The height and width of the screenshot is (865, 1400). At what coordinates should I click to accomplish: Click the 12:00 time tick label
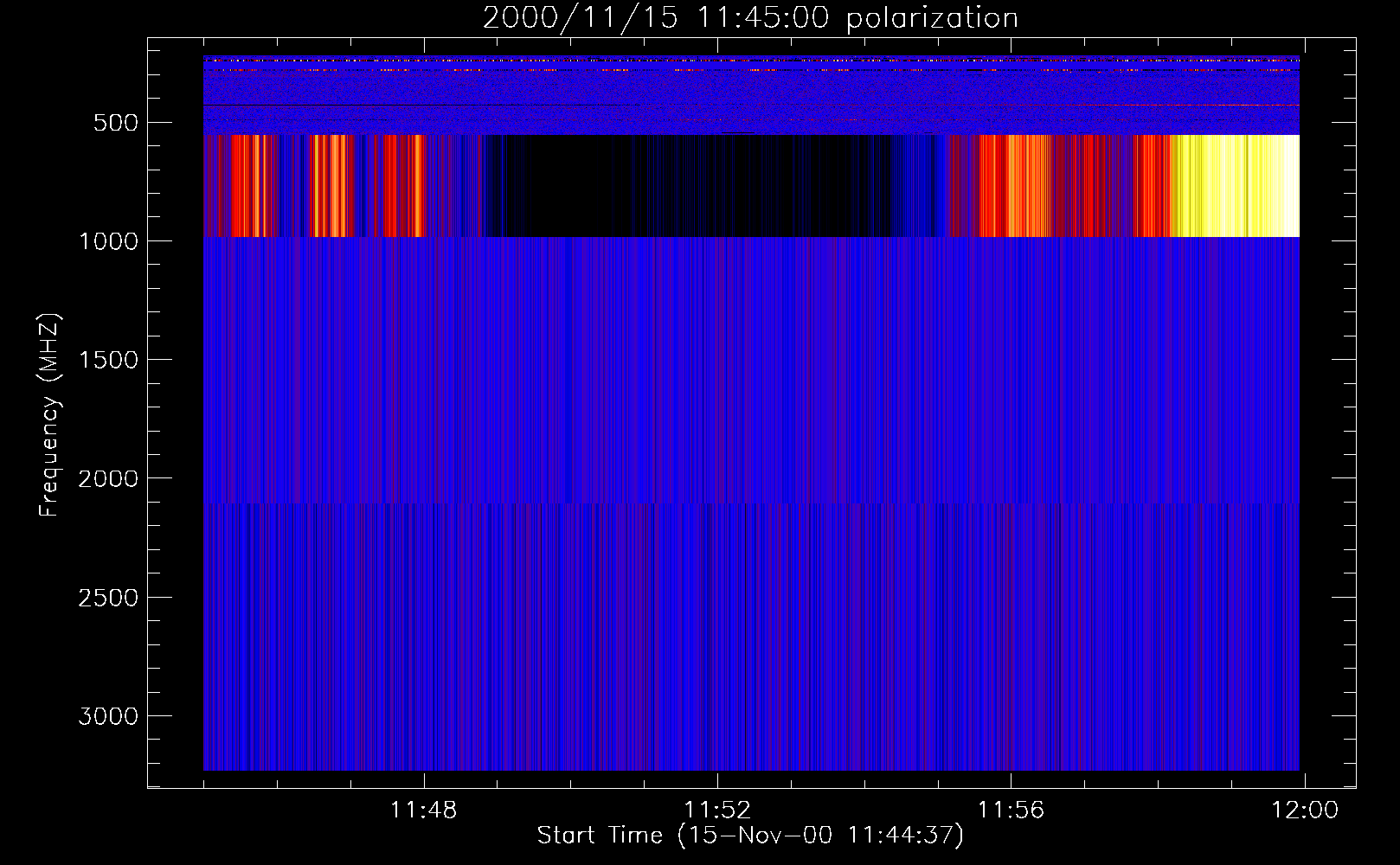pos(1304,811)
